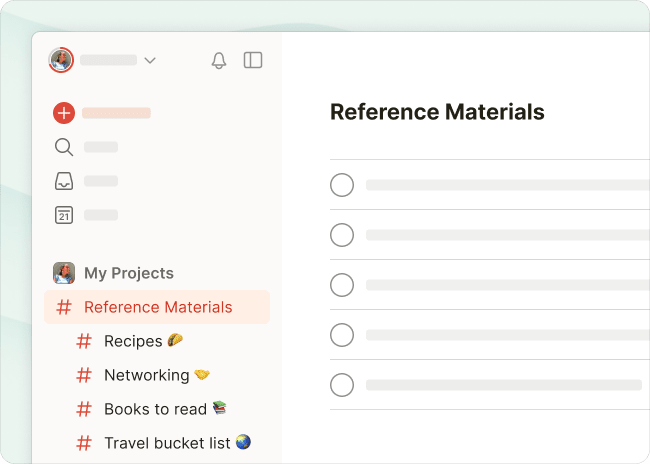The width and height of the screenshot is (650, 464).
Task: Open notifications bell icon
Action: pyautogui.click(x=219, y=60)
